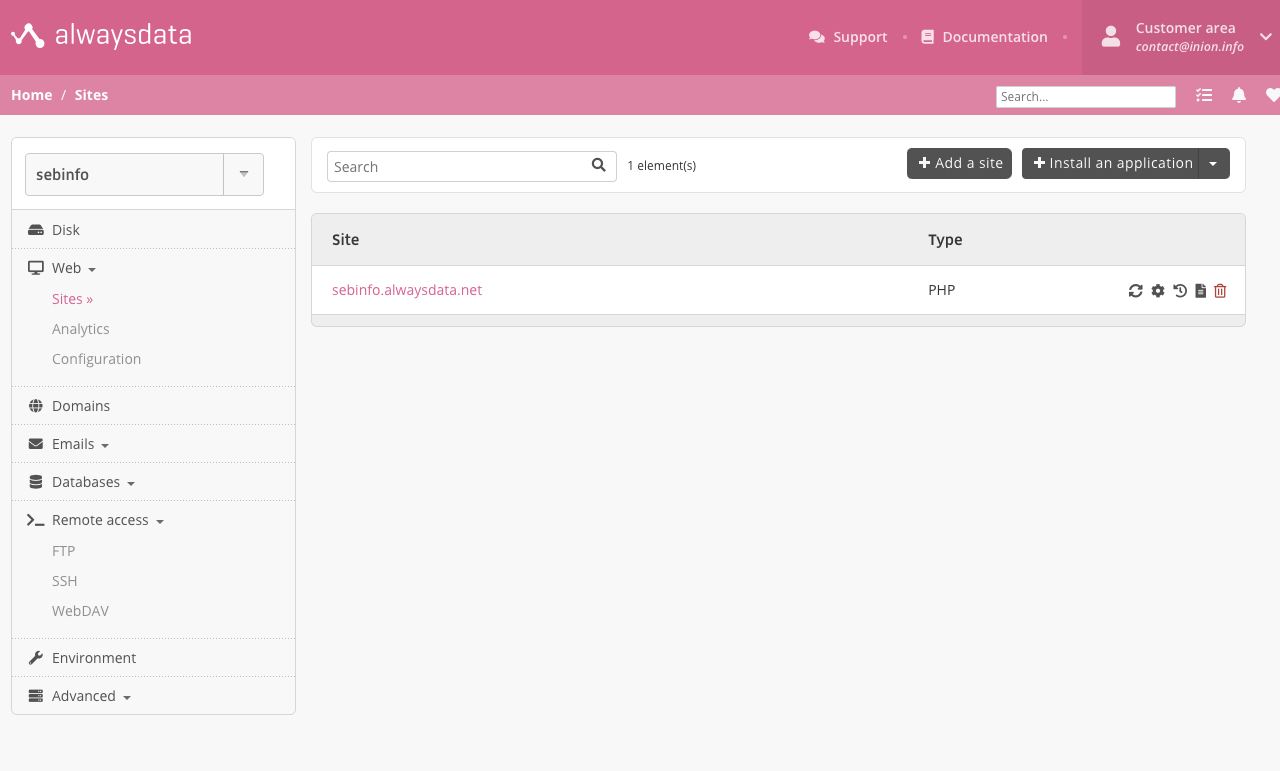The width and height of the screenshot is (1280, 771).
Task: Open site settings gear icon
Action: click(x=1158, y=291)
